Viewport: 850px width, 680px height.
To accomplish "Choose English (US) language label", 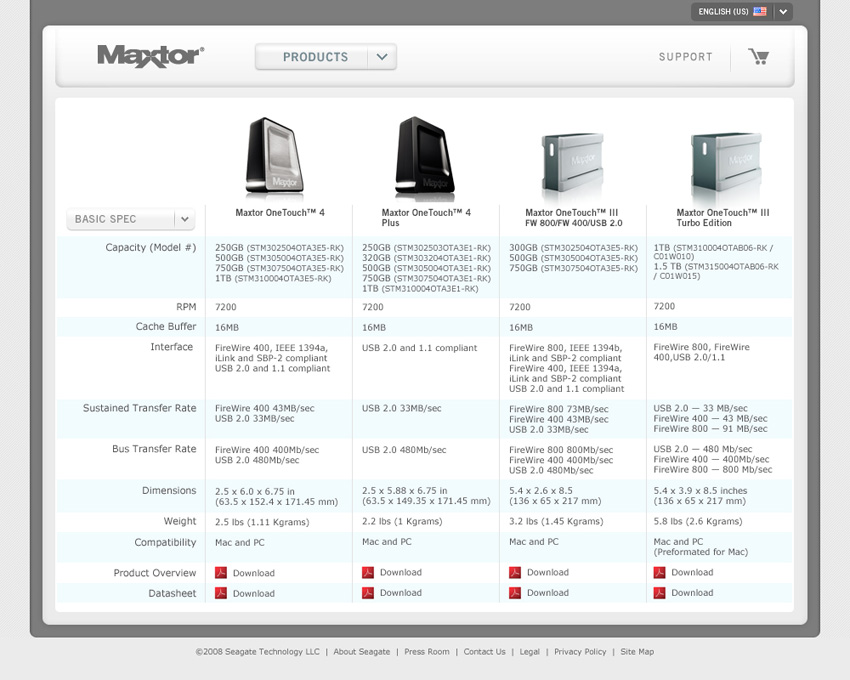I will click(x=723, y=11).
